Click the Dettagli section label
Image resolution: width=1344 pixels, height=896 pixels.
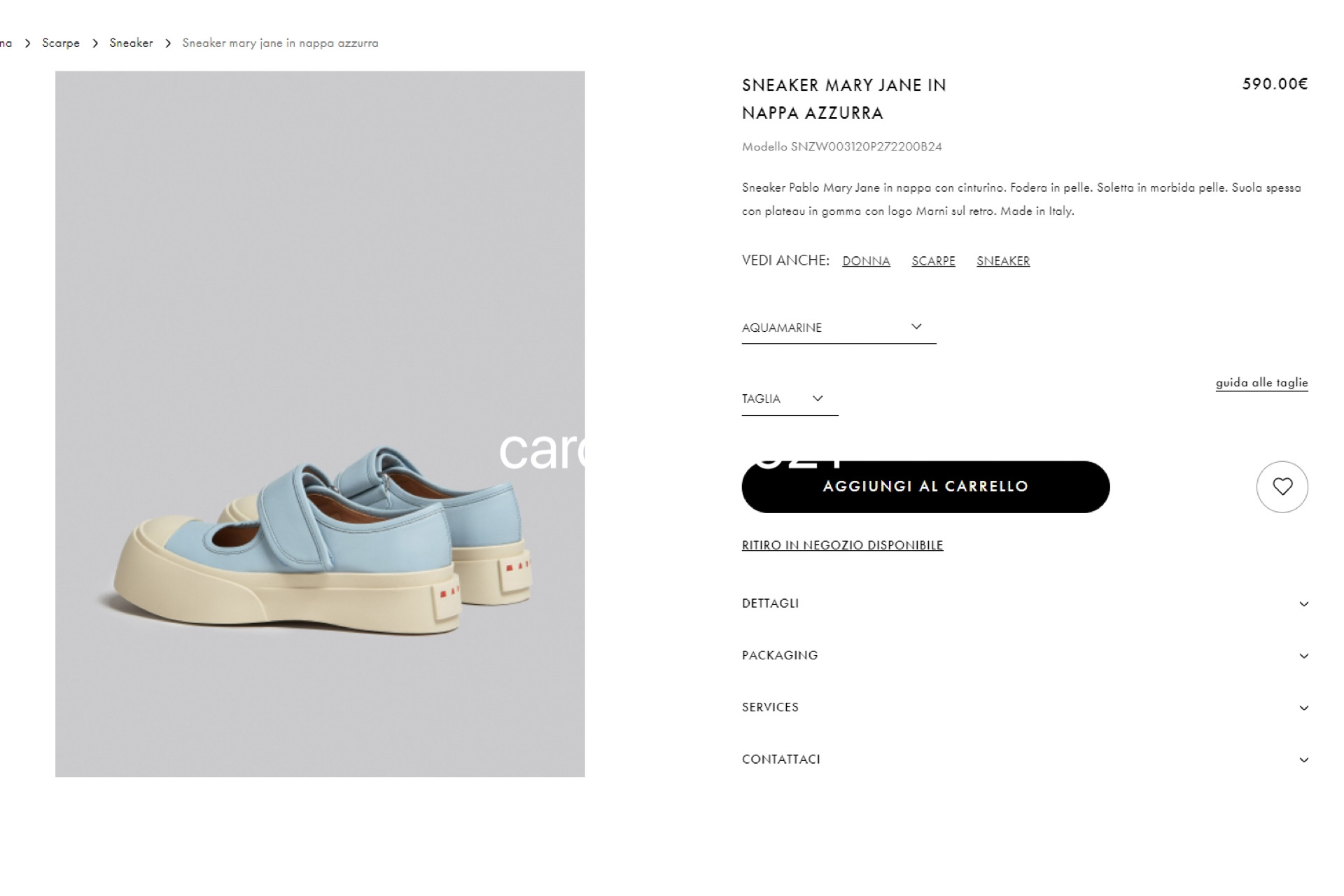click(770, 603)
